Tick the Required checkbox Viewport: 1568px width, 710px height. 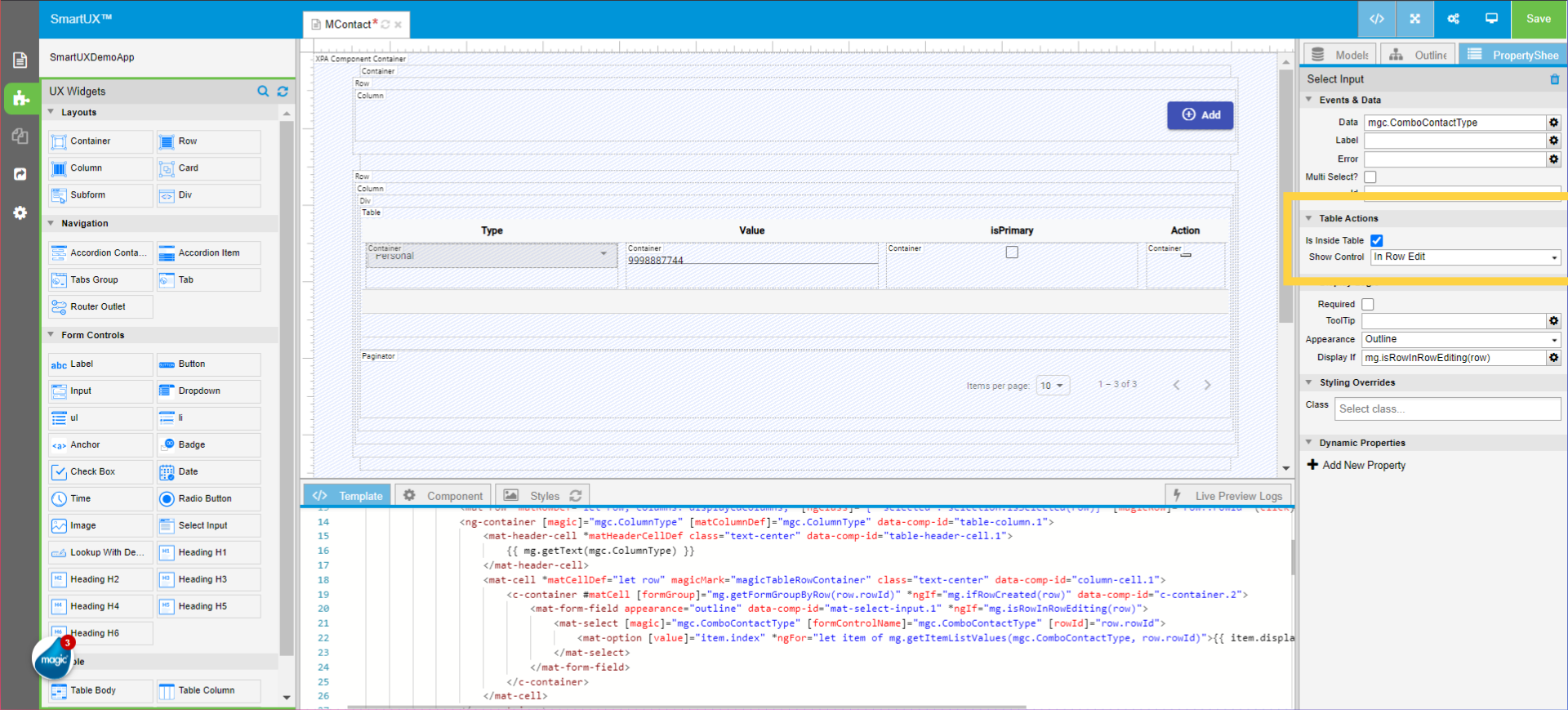(1368, 304)
